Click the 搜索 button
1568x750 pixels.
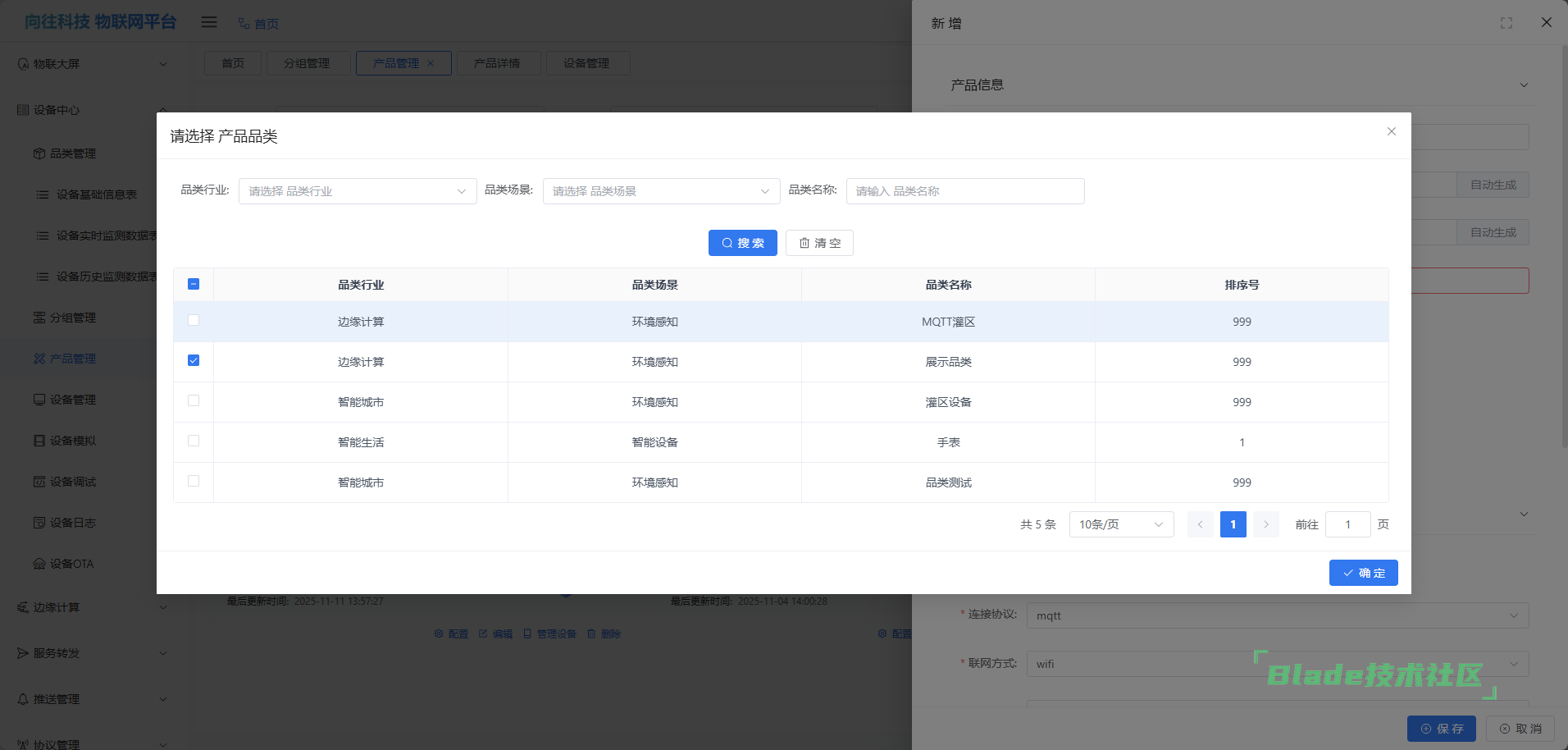tap(742, 243)
